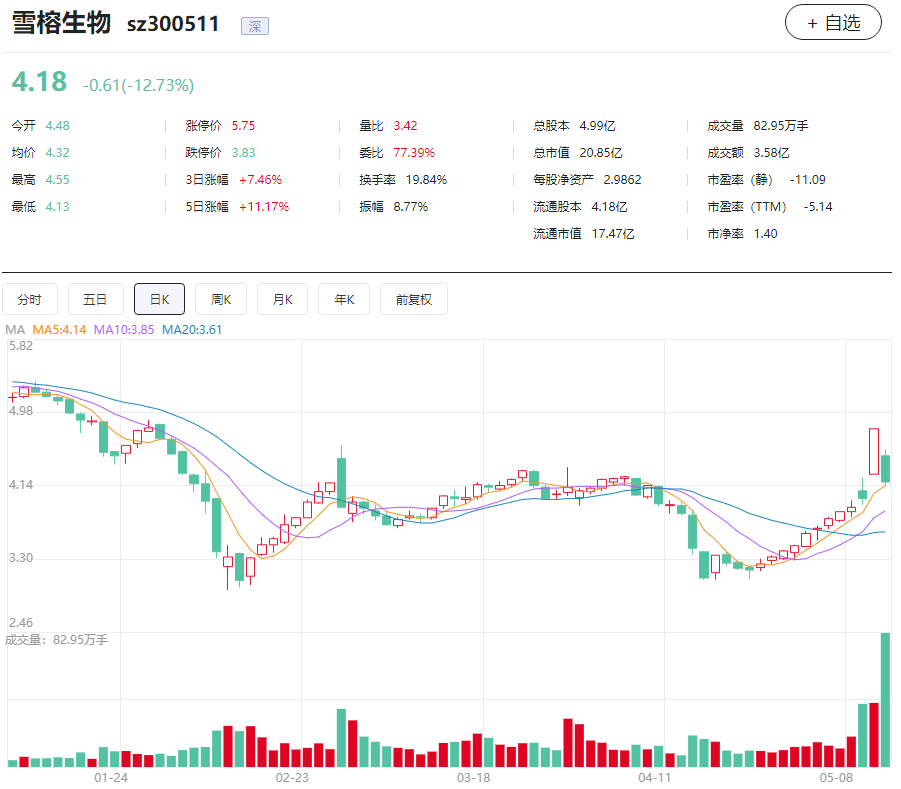Click the 今开 value 4.48
901x789 pixels.
click(x=57, y=126)
